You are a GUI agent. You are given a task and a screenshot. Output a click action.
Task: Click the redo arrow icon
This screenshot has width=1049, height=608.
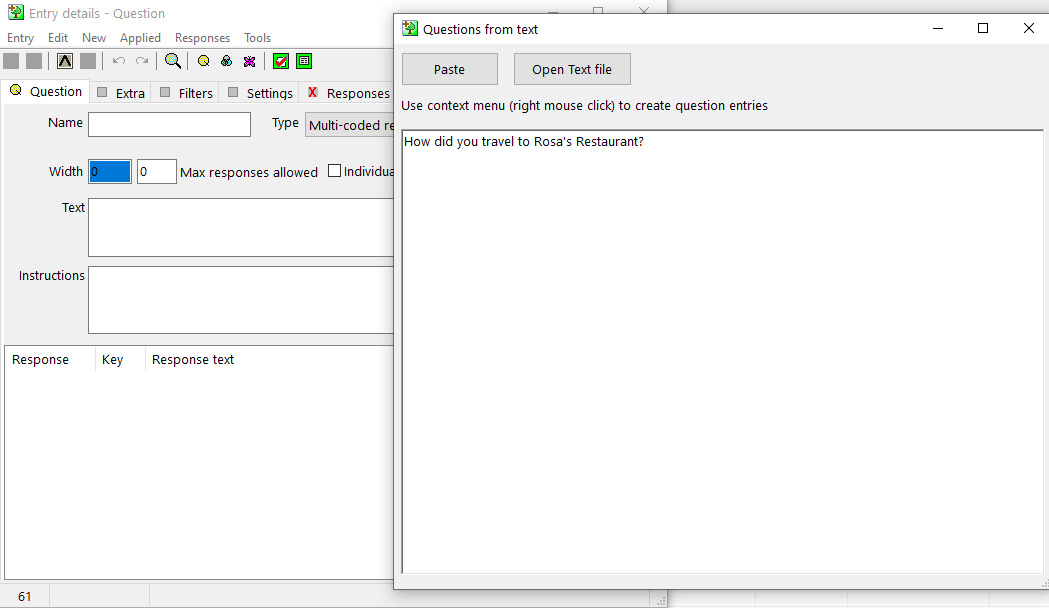pyautogui.click(x=142, y=61)
